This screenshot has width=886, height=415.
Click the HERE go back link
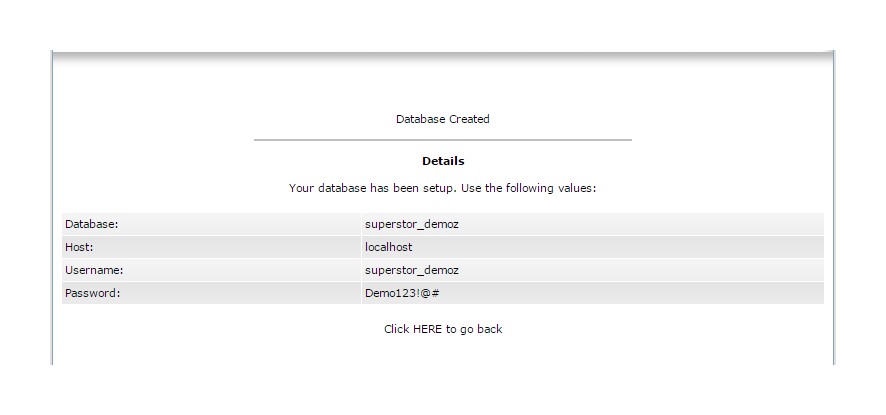click(427, 329)
